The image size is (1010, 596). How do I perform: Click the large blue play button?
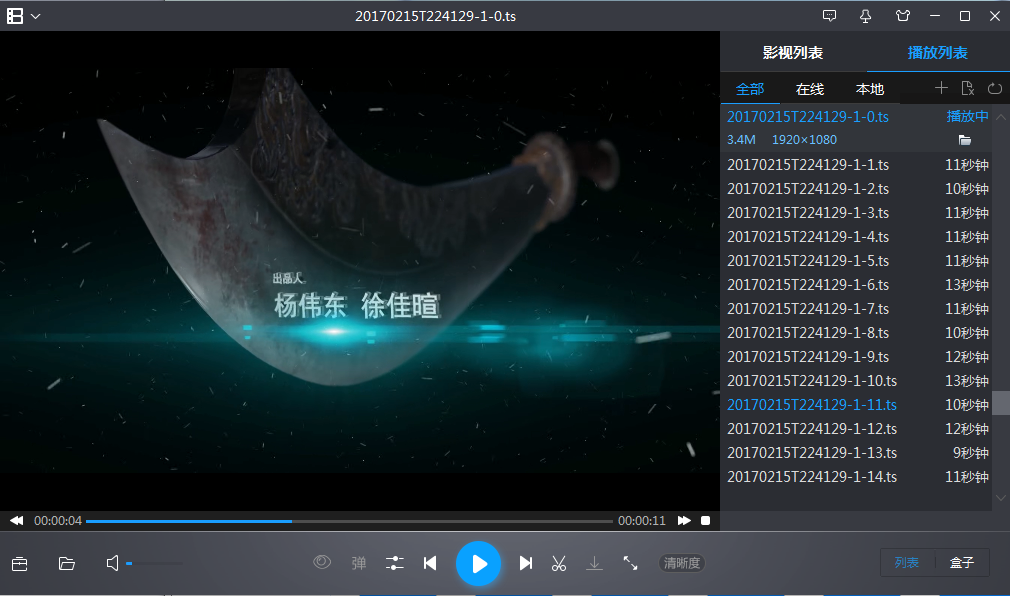tap(478, 564)
